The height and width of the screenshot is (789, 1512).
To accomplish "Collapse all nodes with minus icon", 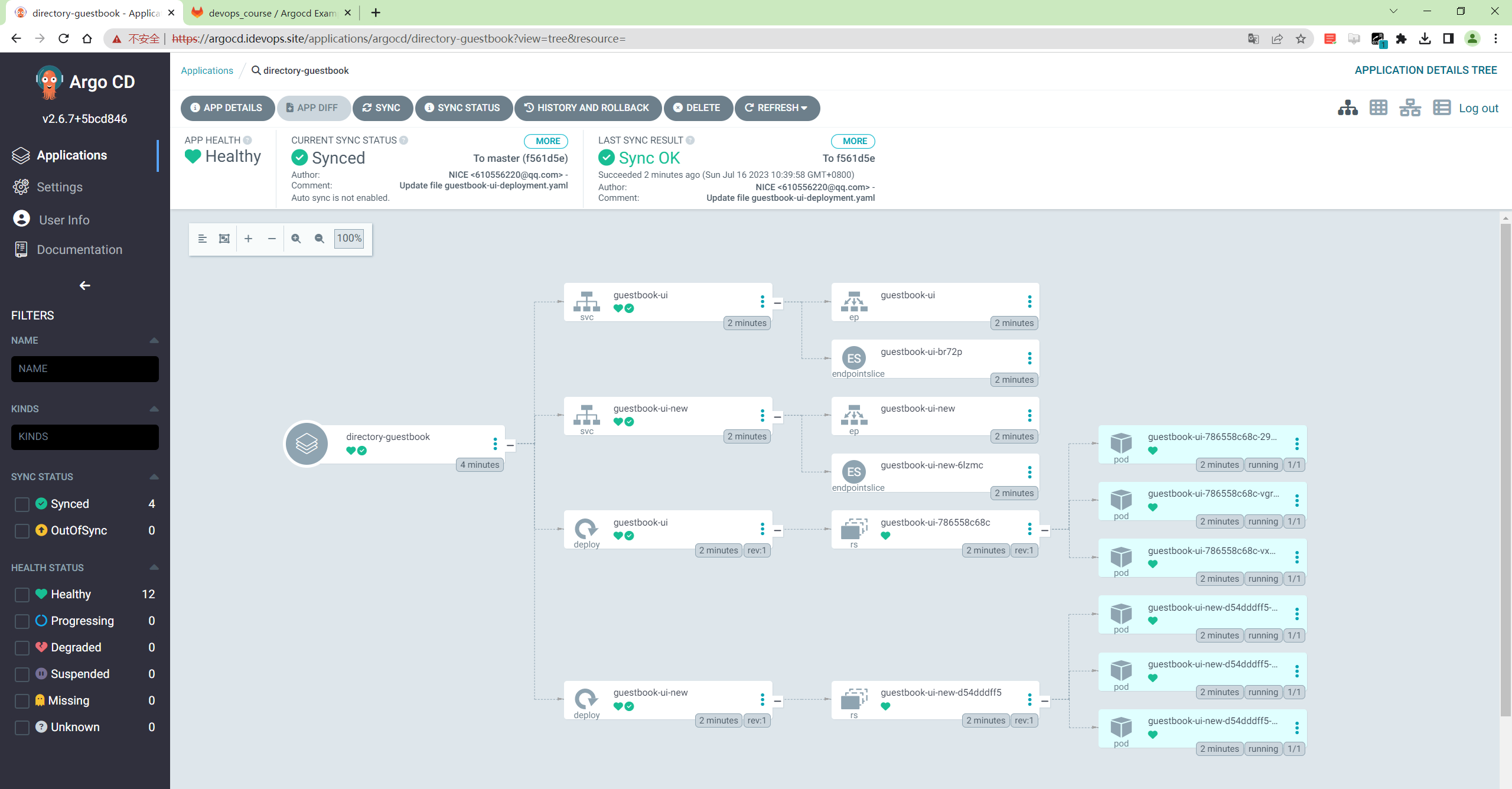I will click(272, 239).
